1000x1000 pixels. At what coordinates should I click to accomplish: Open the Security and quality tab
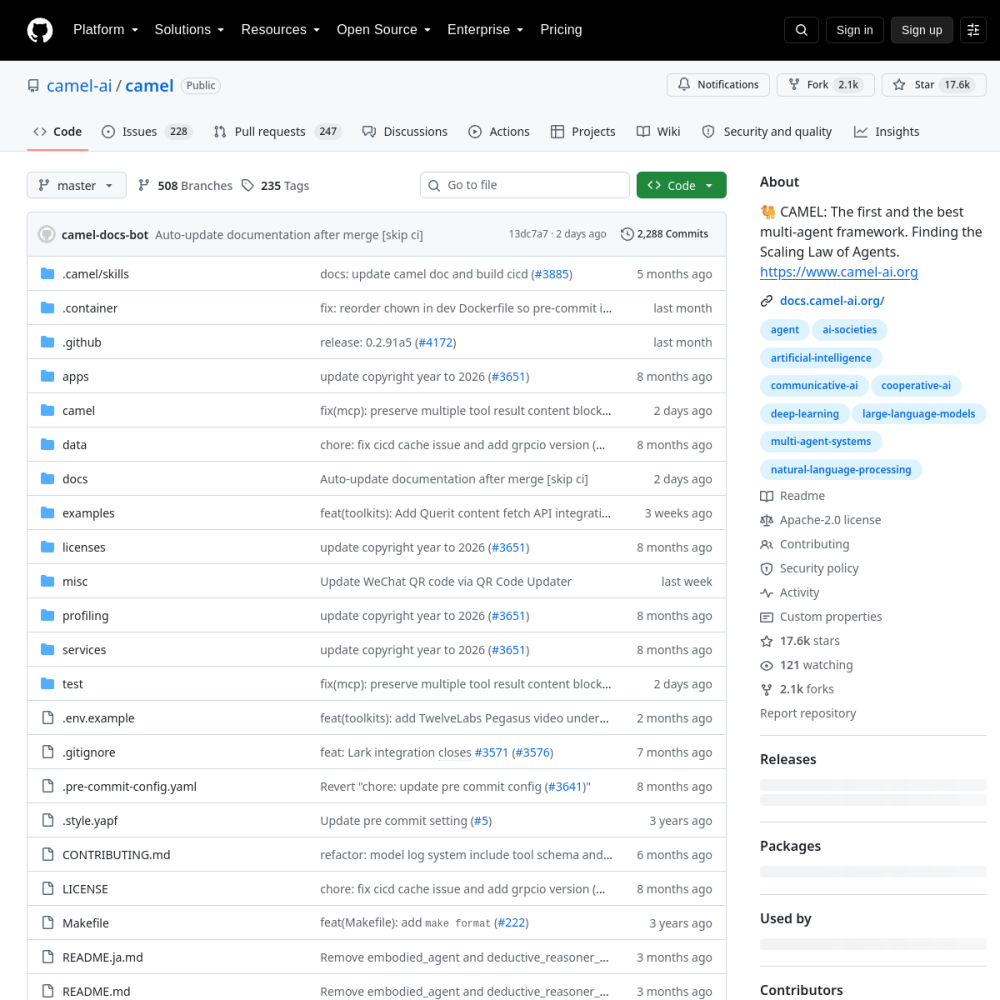pyautogui.click(x=767, y=131)
